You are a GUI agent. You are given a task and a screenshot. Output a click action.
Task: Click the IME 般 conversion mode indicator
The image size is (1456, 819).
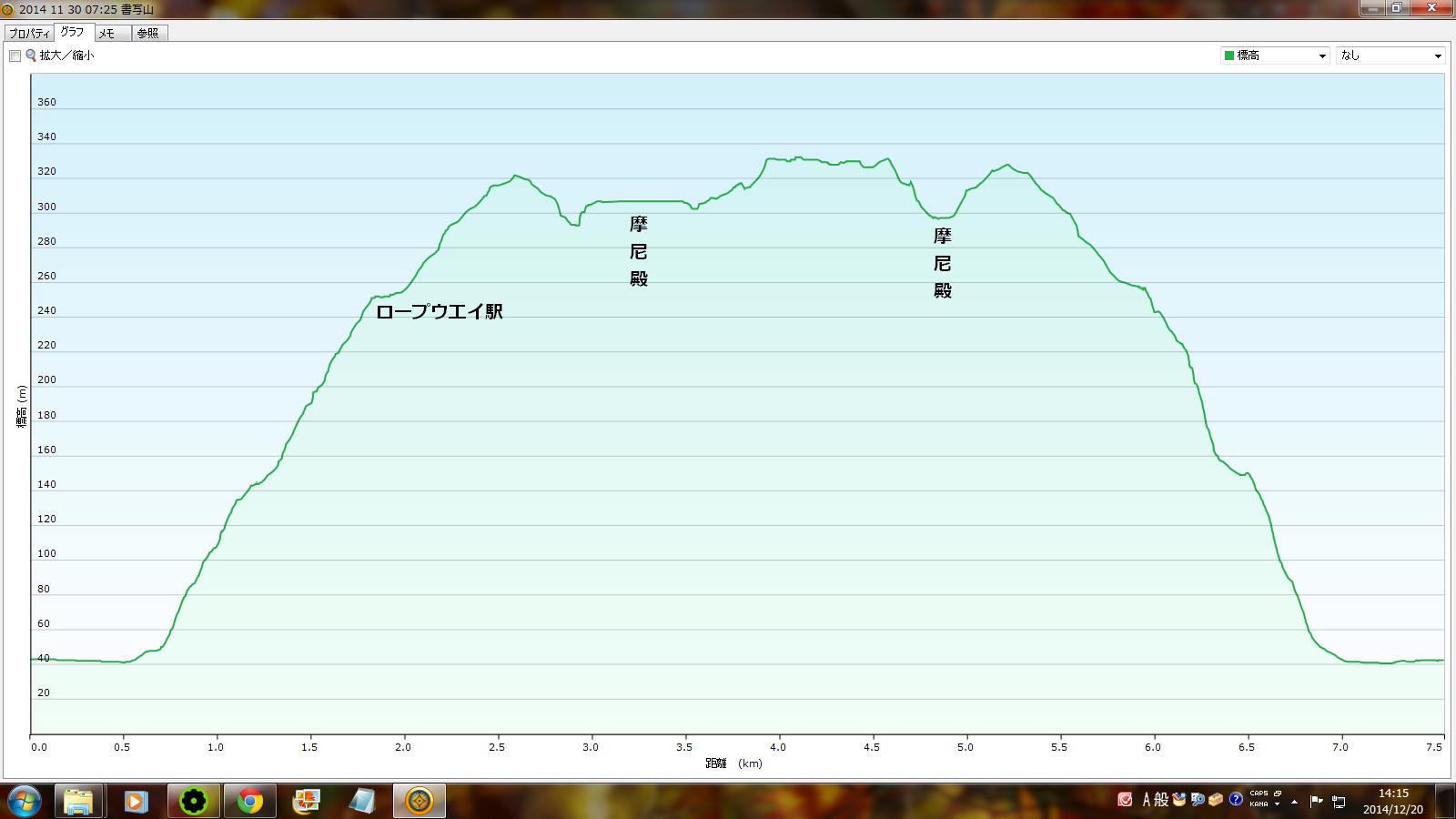click(1161, 800)
